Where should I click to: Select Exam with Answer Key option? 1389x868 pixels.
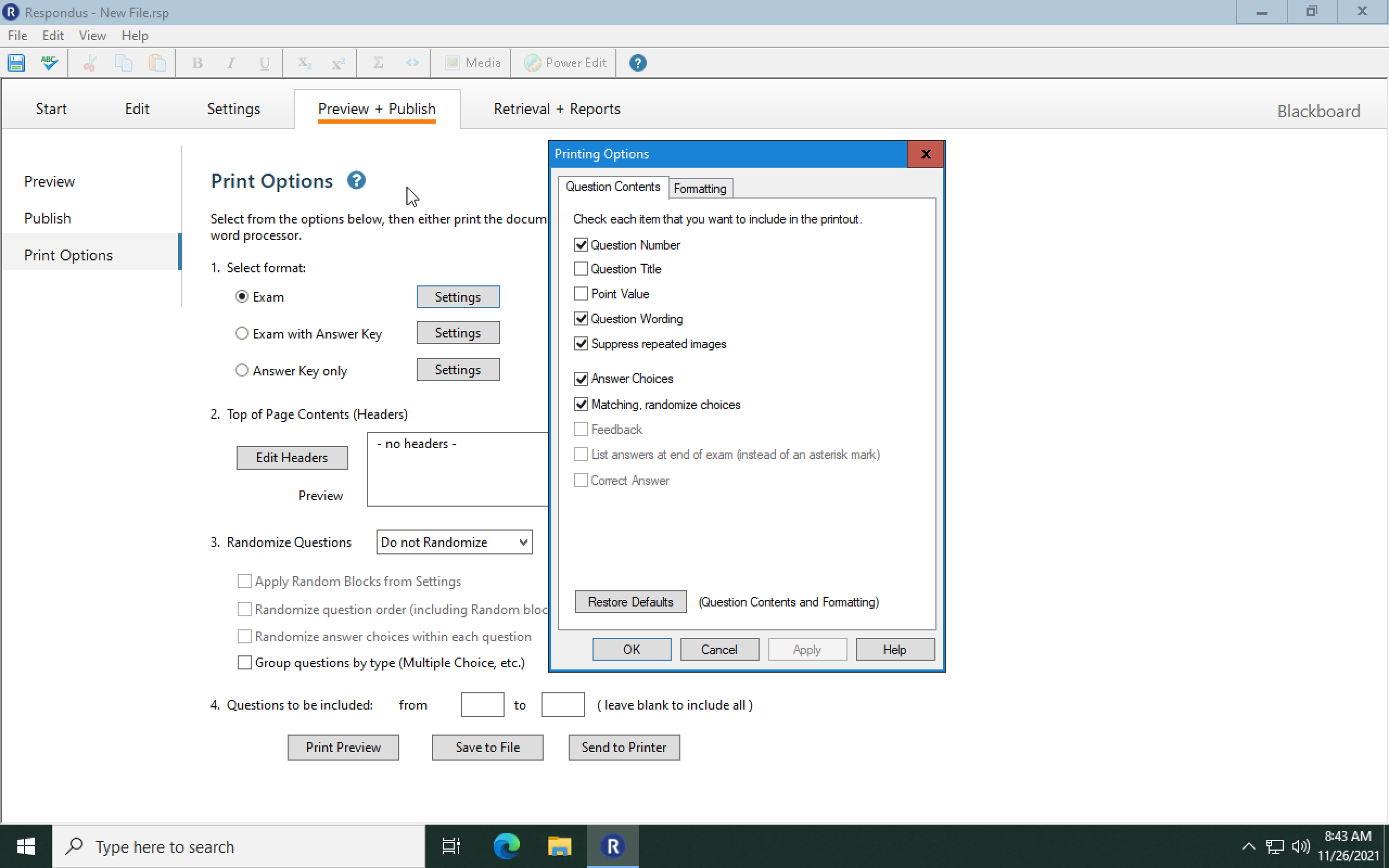(x=242, y=334)
